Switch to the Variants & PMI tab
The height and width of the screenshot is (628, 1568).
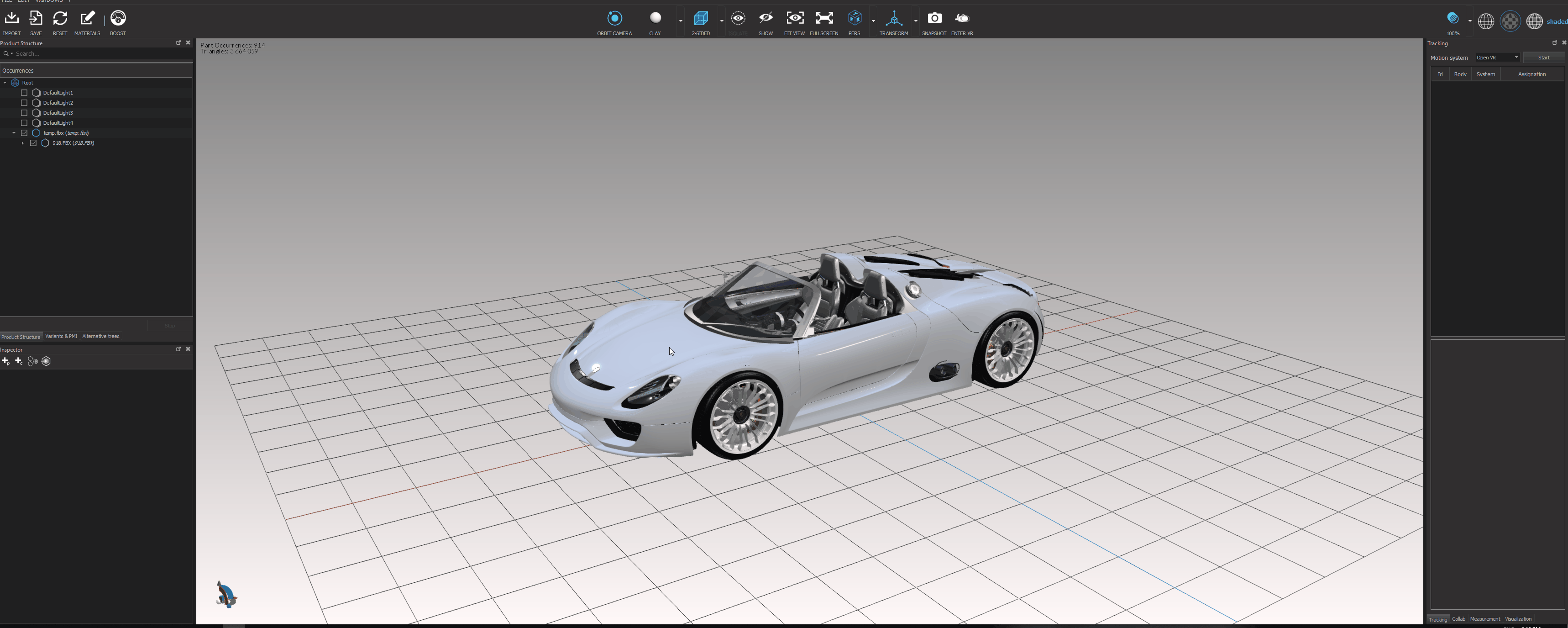[61, 336]
